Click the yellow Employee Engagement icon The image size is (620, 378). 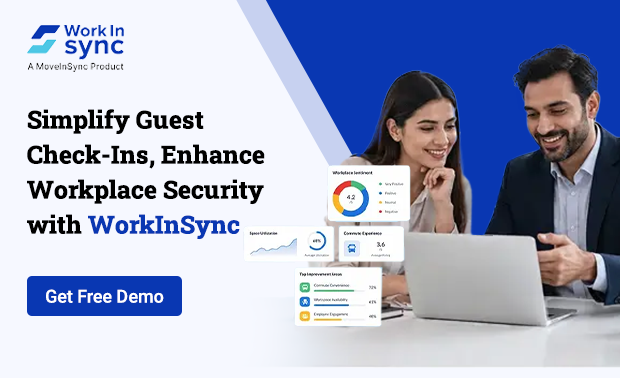click(304, 316)
